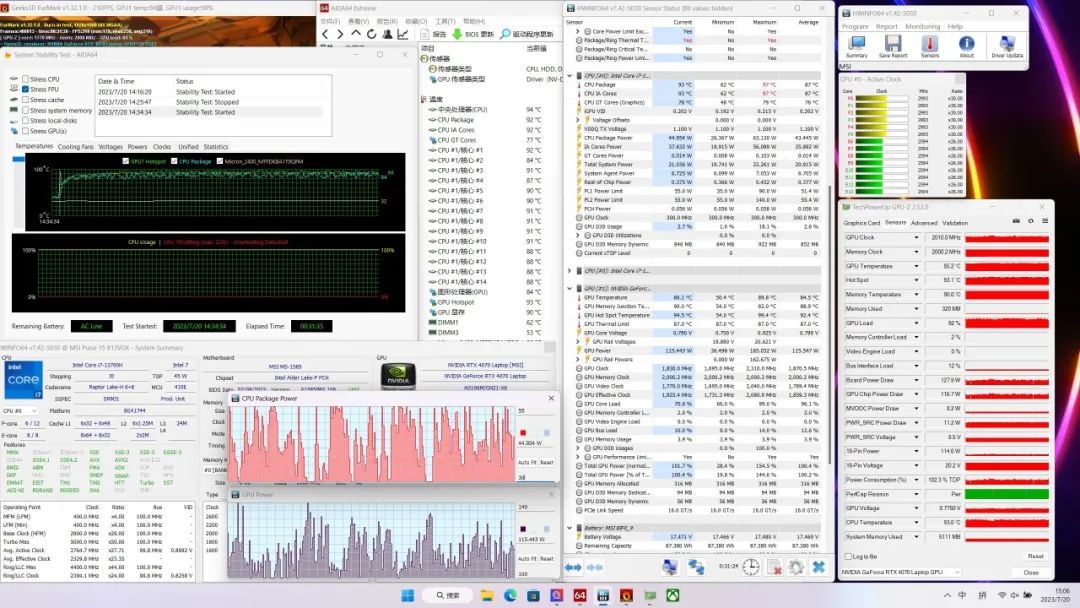Image resolution: width=1080 pixels, height=608 pixels.
Task: Tick the Log to file checkbox in GPU-Z
Action: point(848,556)
